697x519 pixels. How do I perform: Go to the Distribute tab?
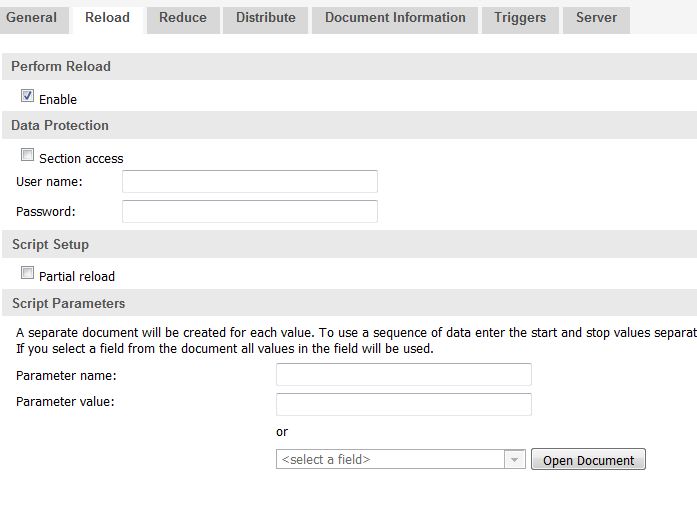[x=266, y=18]
